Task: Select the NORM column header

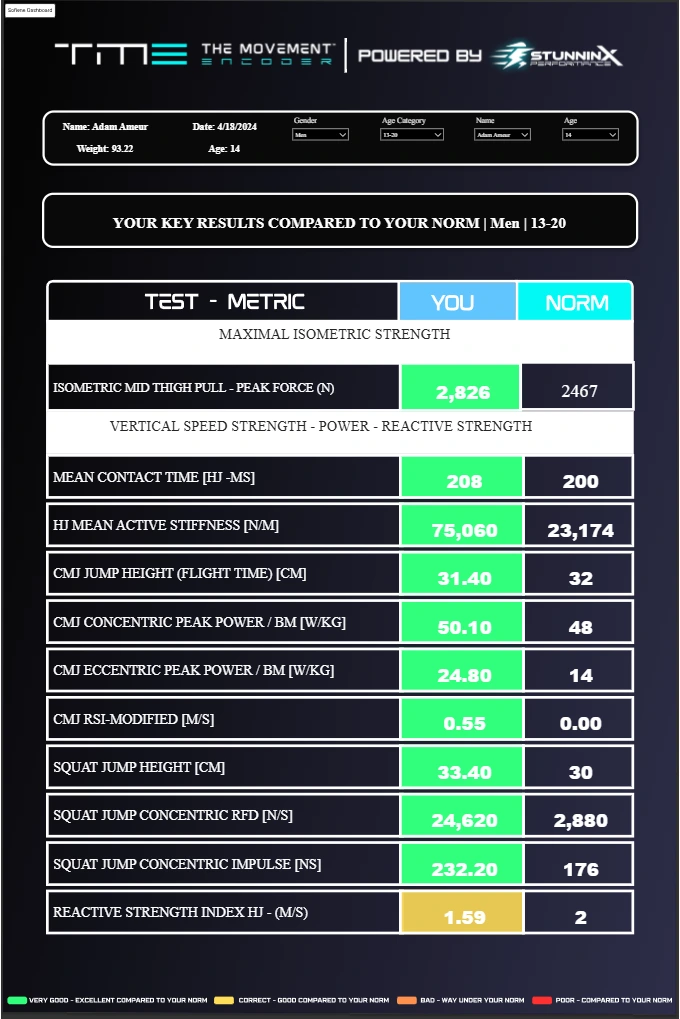Action: 575,302
